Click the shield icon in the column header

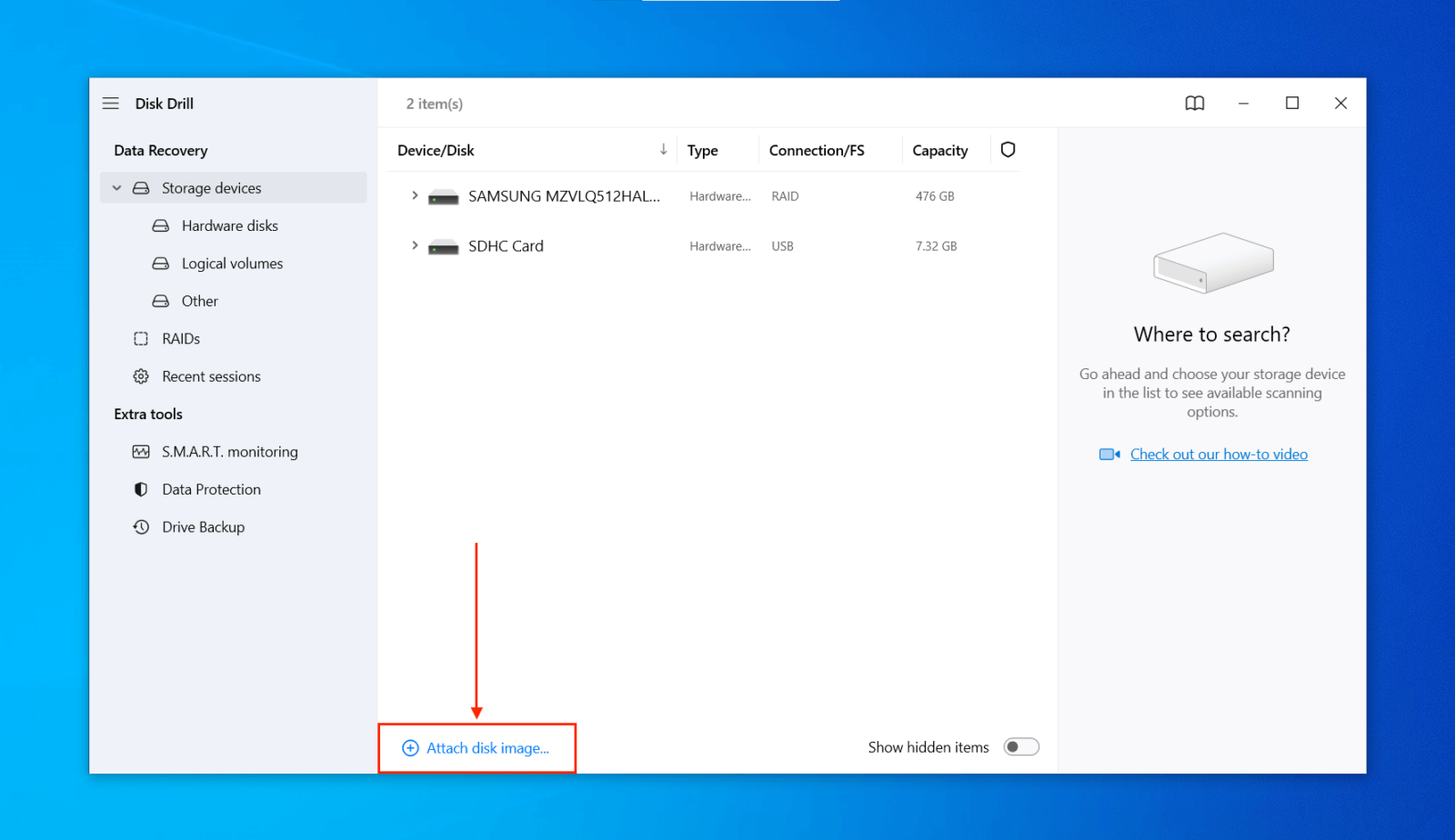point(1007,149)
